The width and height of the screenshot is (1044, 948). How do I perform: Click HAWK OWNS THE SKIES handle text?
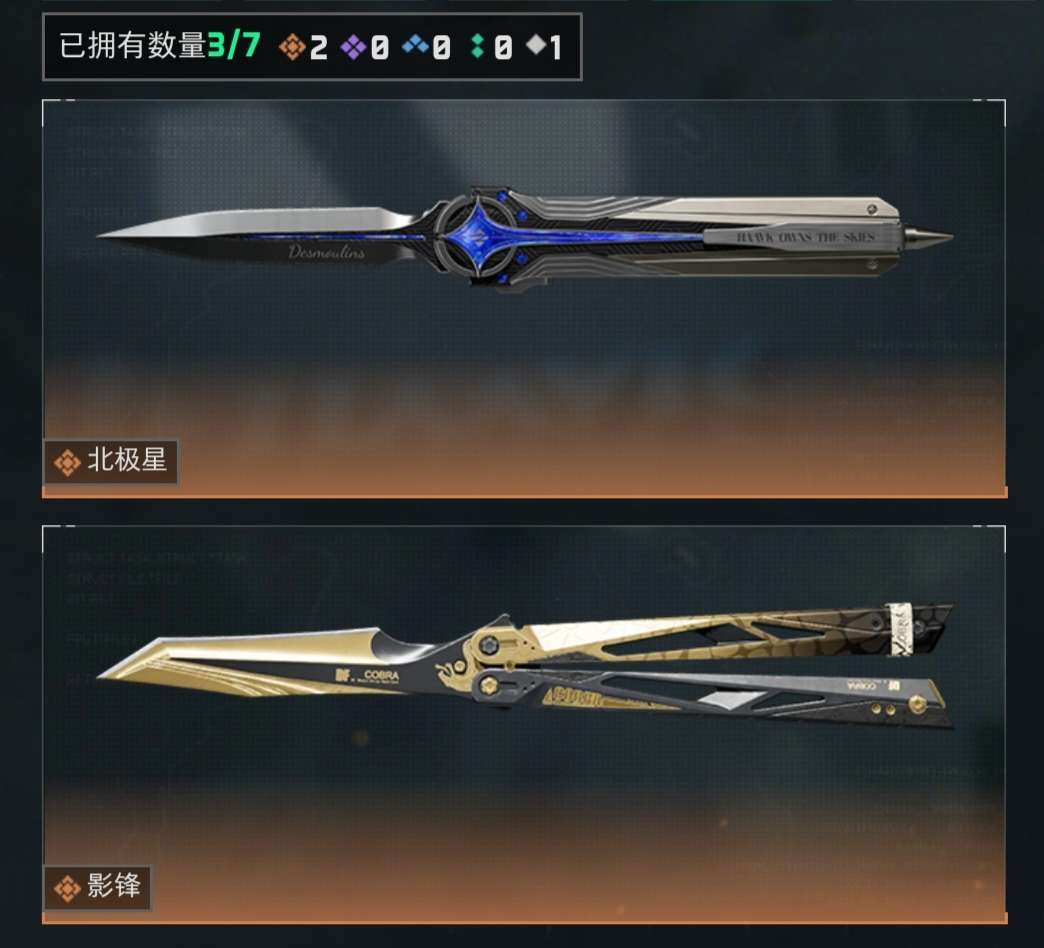click(805, 237)
